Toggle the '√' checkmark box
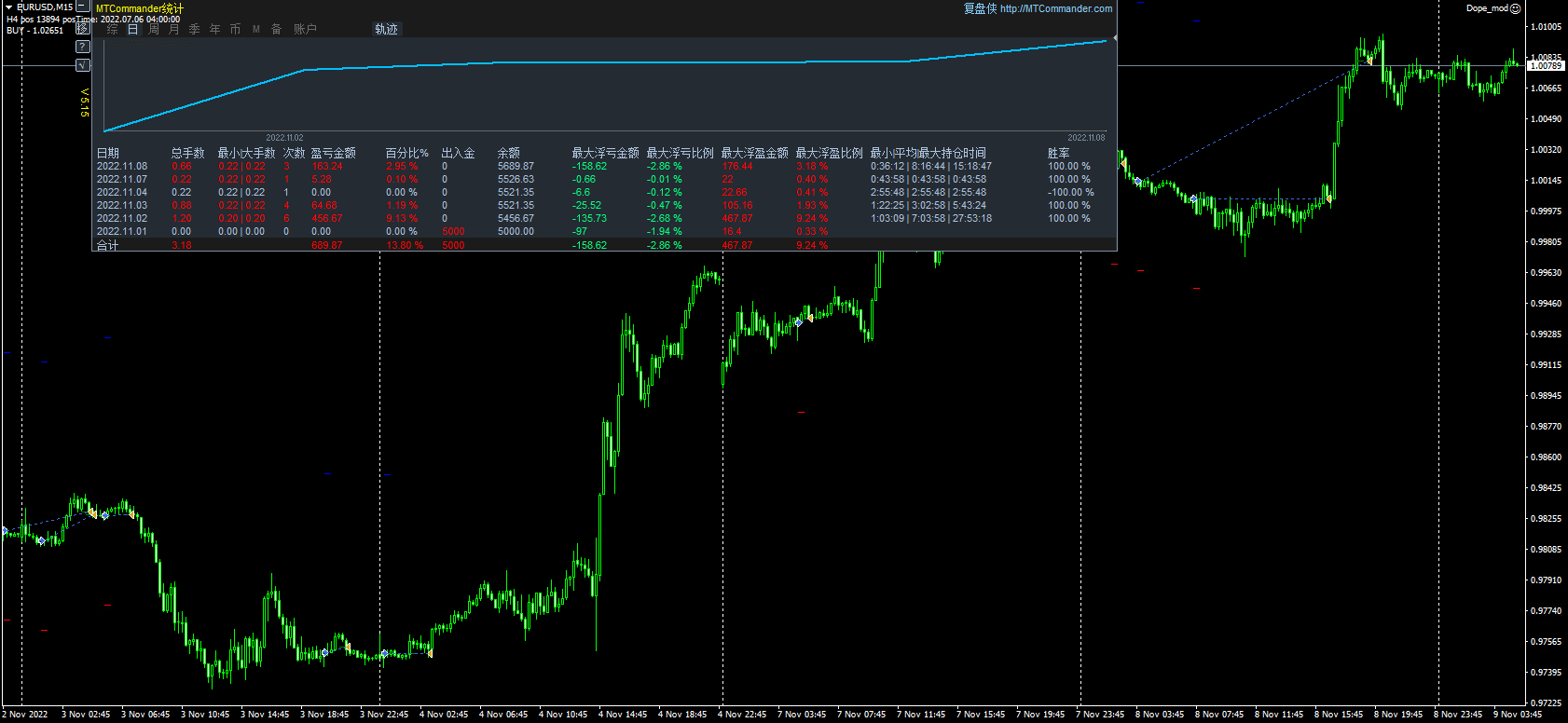 82,65
